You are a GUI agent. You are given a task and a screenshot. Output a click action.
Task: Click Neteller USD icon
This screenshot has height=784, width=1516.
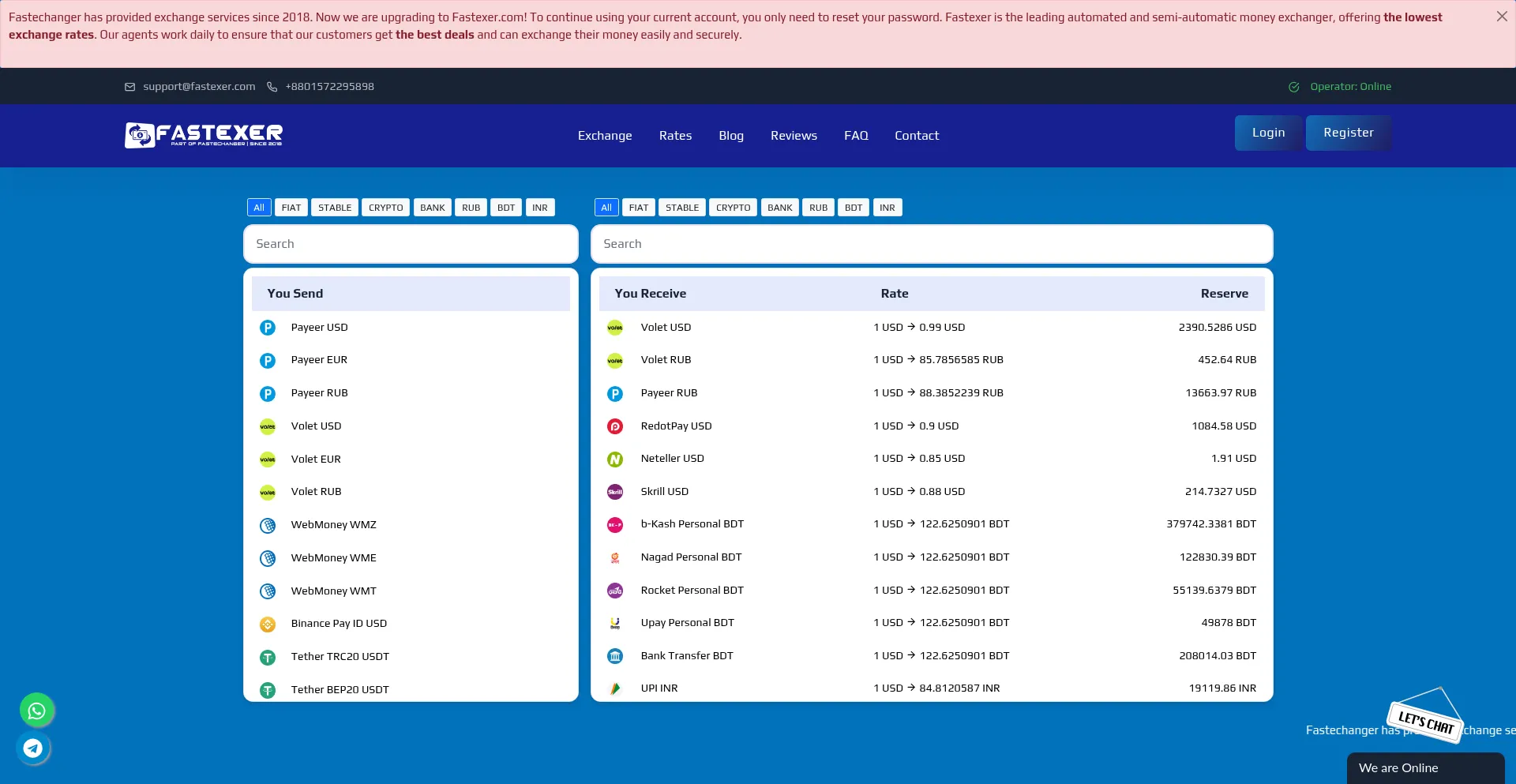[x=615, y=459]
